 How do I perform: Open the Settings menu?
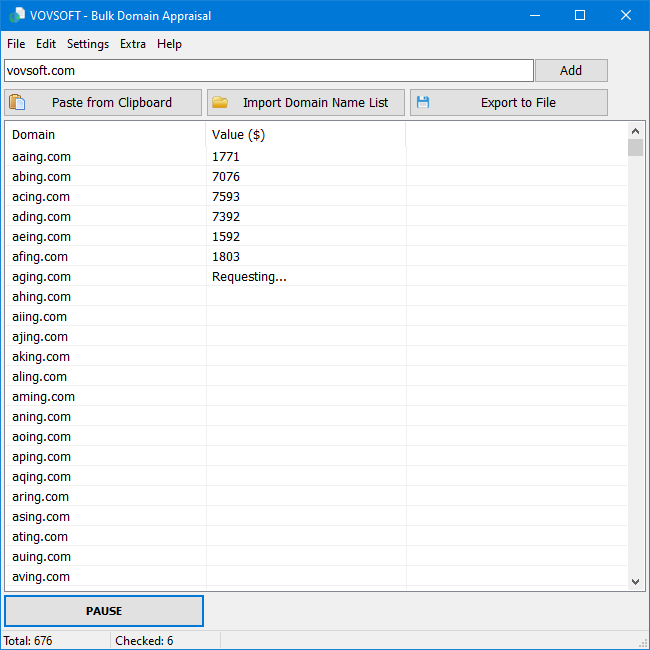[88, 44]
